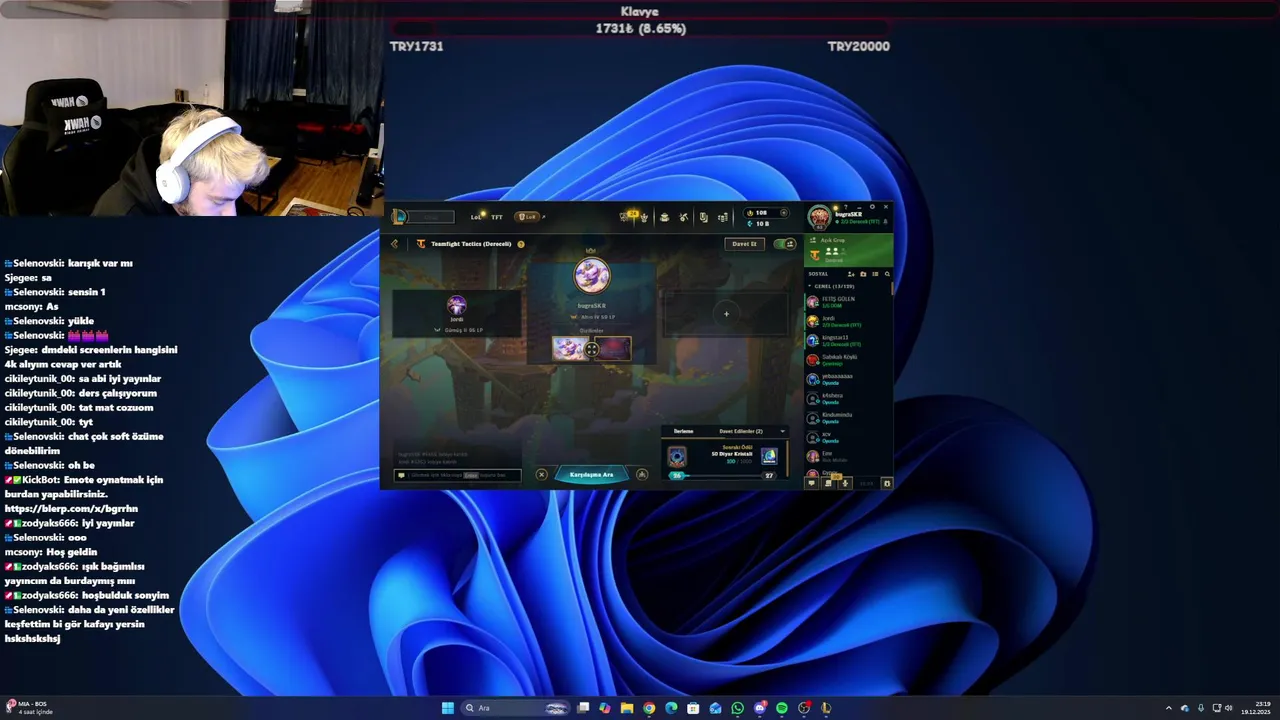Click the team planner icon beside Karşılaşma Ara
The height and width of the screenshot is (720, 1280).
pyautogui.click(x=642, y=474)
